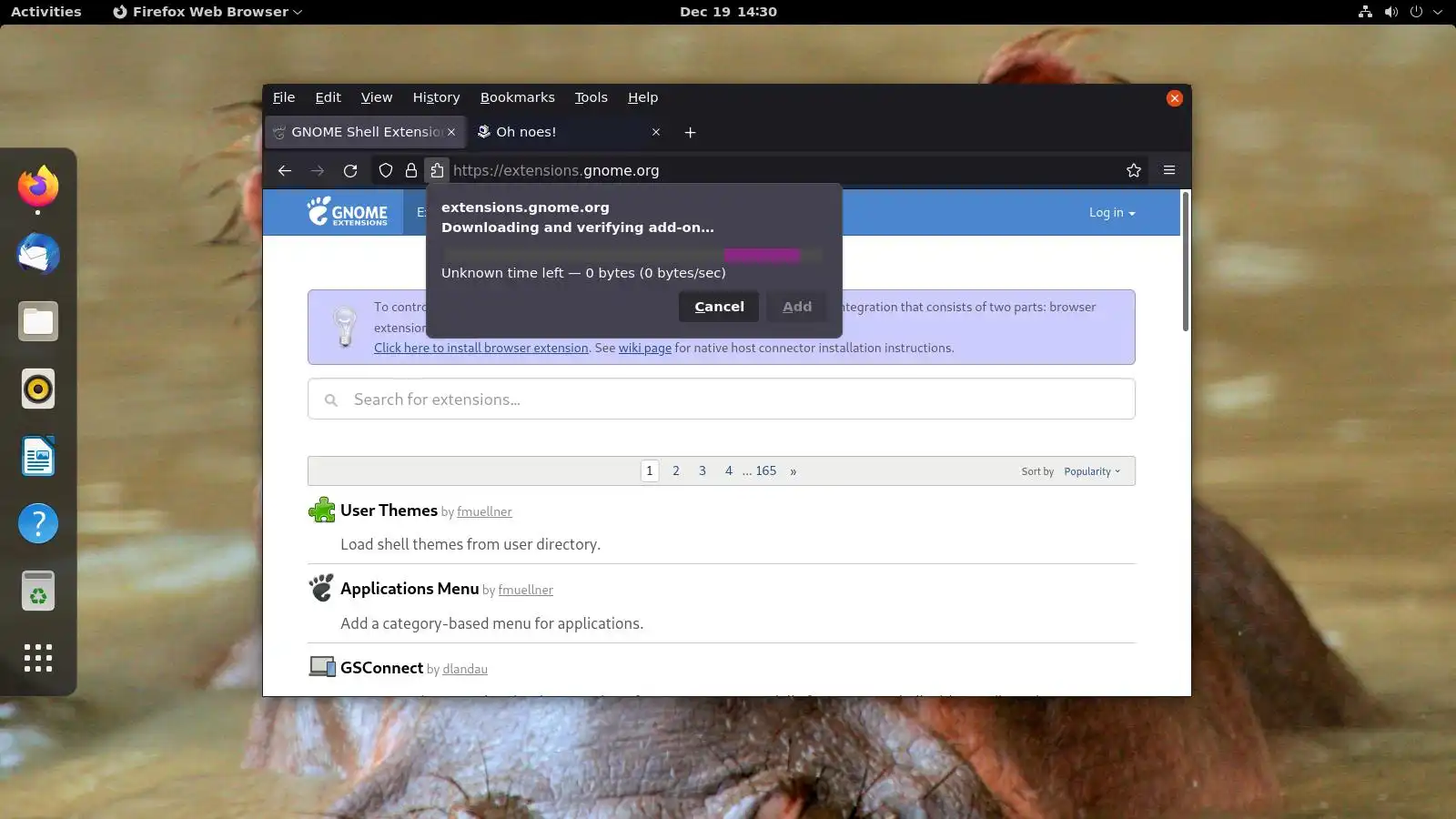Open the Applications Menu extension page
The image size is (1456, 819).
click(409, 589)
